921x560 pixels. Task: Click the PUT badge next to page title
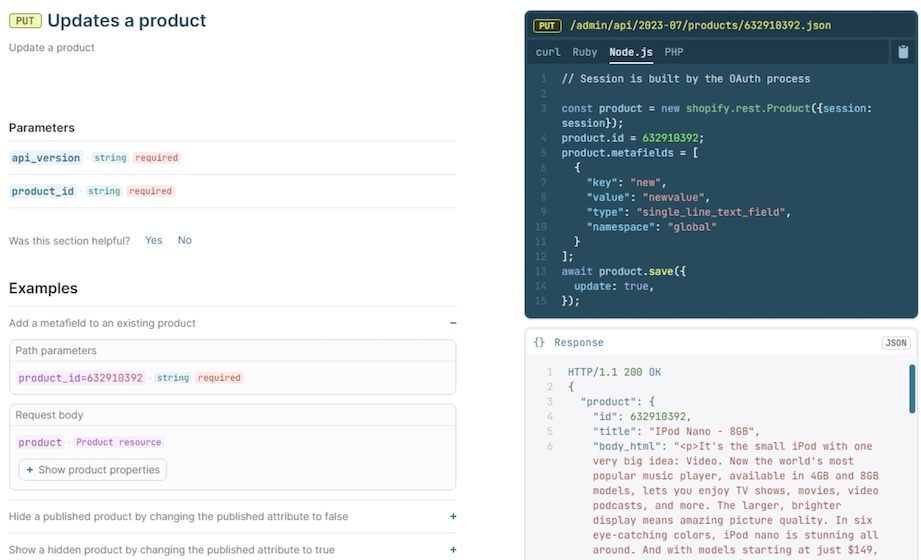[25, 21]
